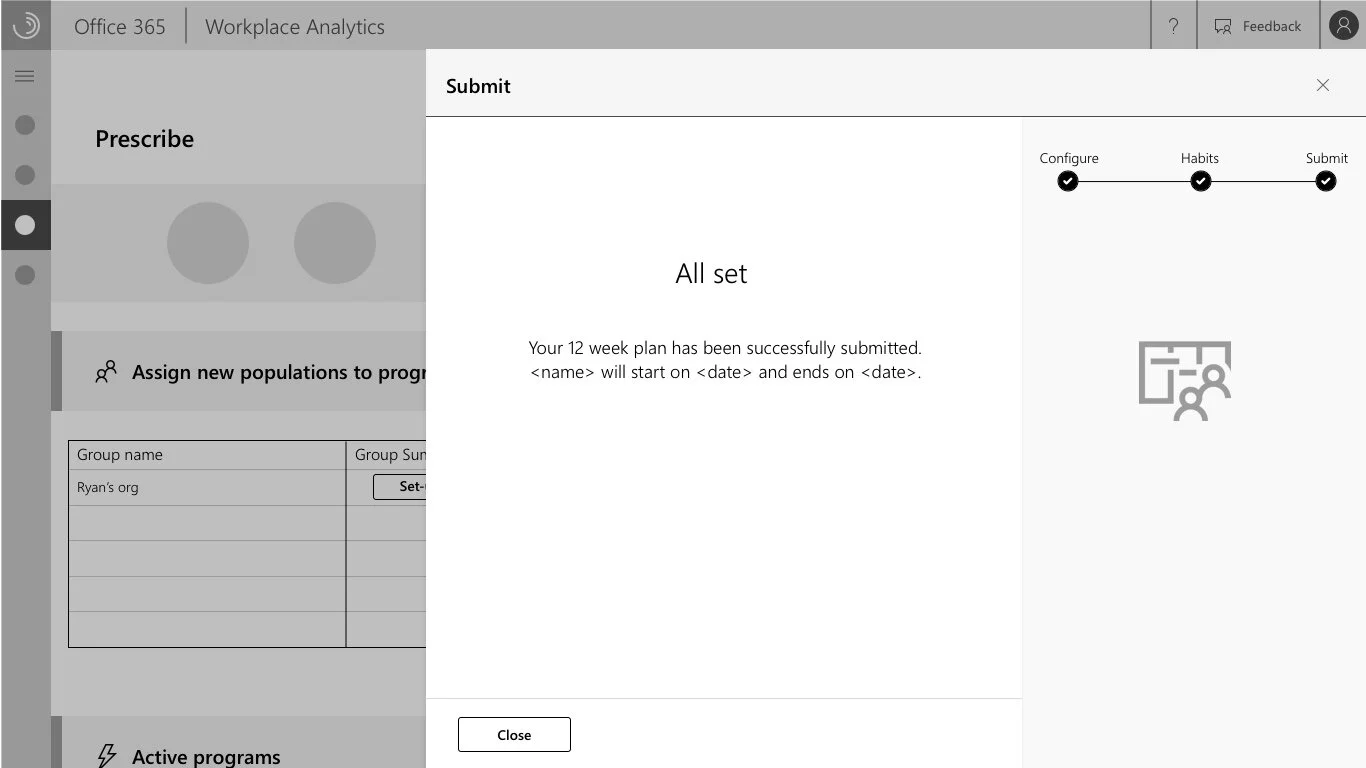Select the bottom sidebar navigation dot
This screenshot has width=1366, height=768.
[x=26, y=275]
